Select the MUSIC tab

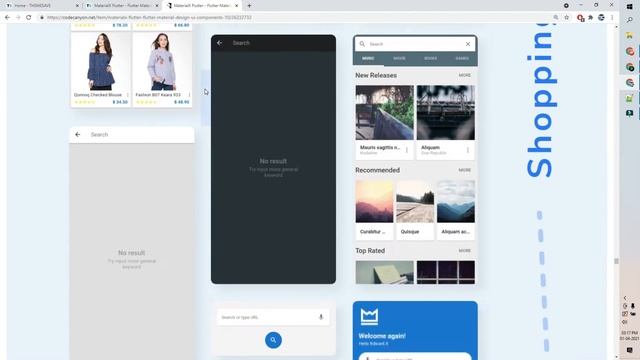[x=368, y=58]
